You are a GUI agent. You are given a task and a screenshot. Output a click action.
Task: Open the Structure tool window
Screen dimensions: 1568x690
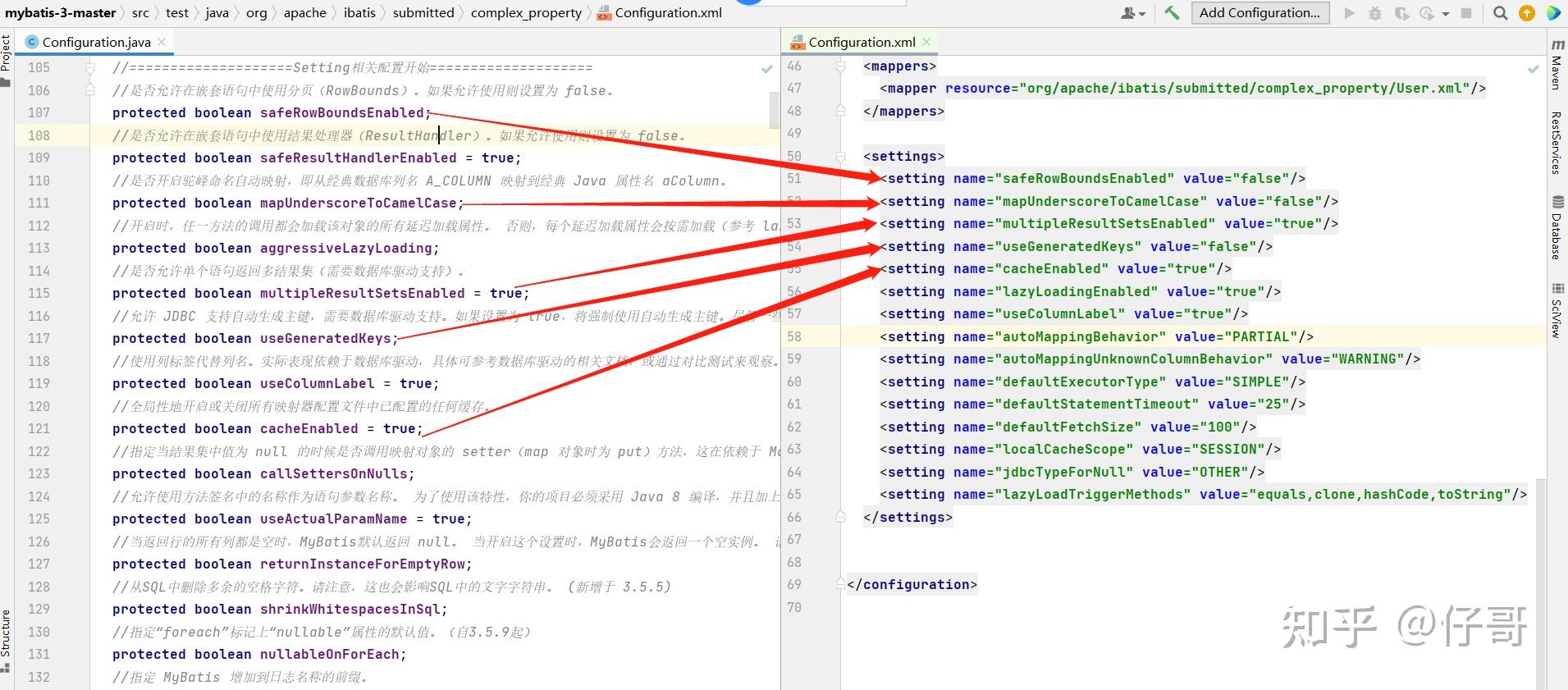(7, 641)
